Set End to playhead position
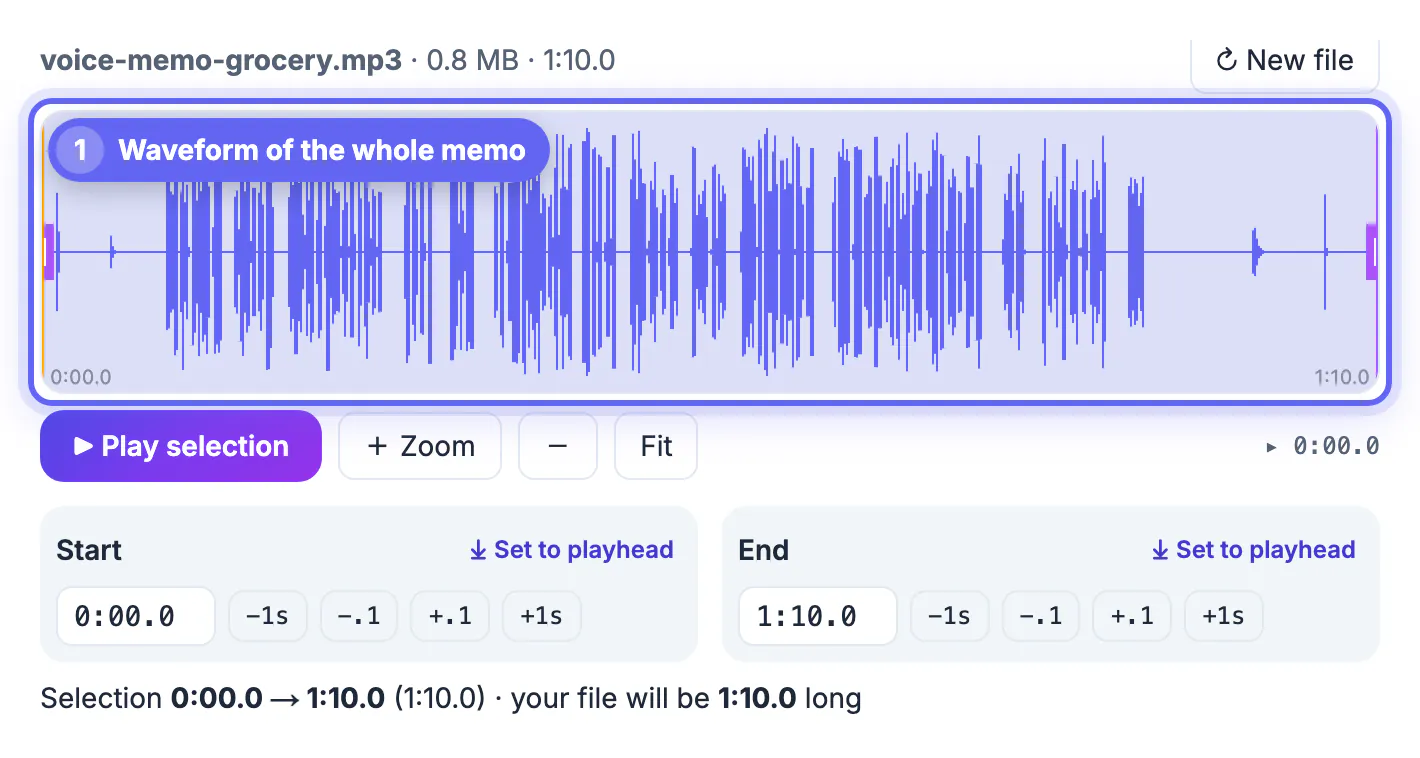This screenshot has height=758, width=1420. [x=1254, y=550]
